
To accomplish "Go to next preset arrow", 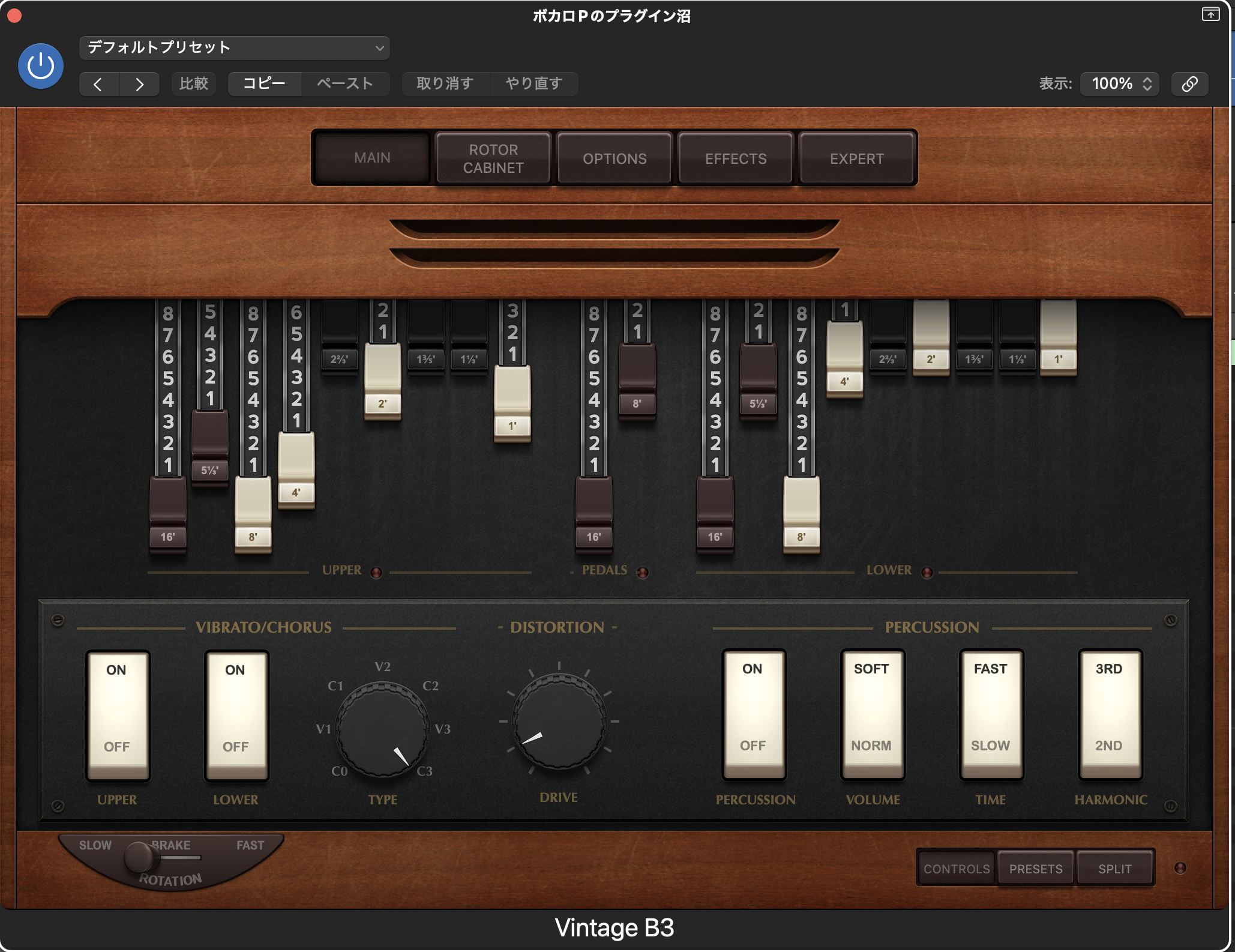I will coord(139,84).
